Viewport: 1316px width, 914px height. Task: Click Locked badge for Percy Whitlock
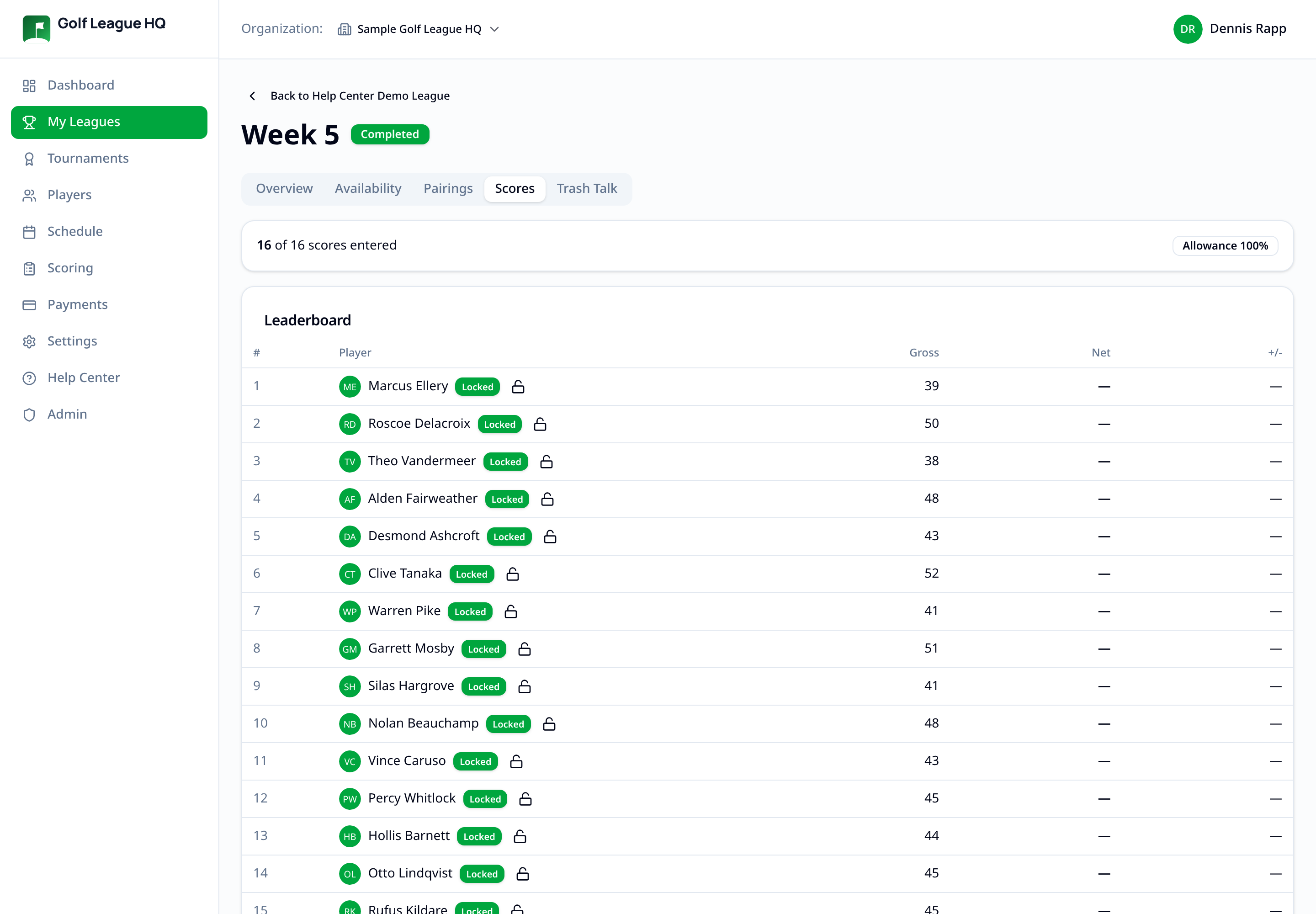point(485,799)
